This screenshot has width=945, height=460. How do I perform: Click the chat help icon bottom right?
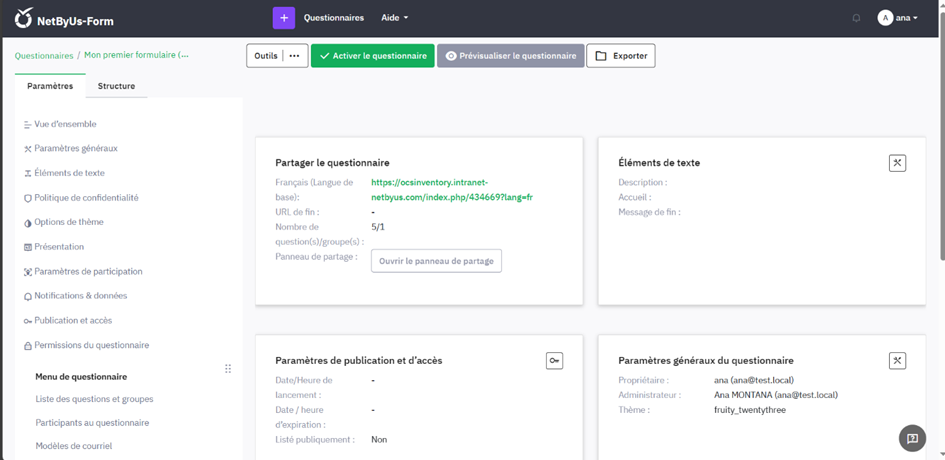pyautogui.click(x=911, y=438)
